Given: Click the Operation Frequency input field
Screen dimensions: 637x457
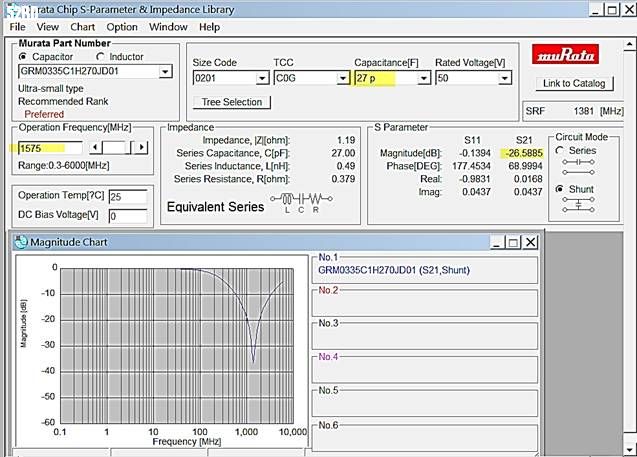Looking at the screenshot, I should pyautogui.click(x=50, y=148).
